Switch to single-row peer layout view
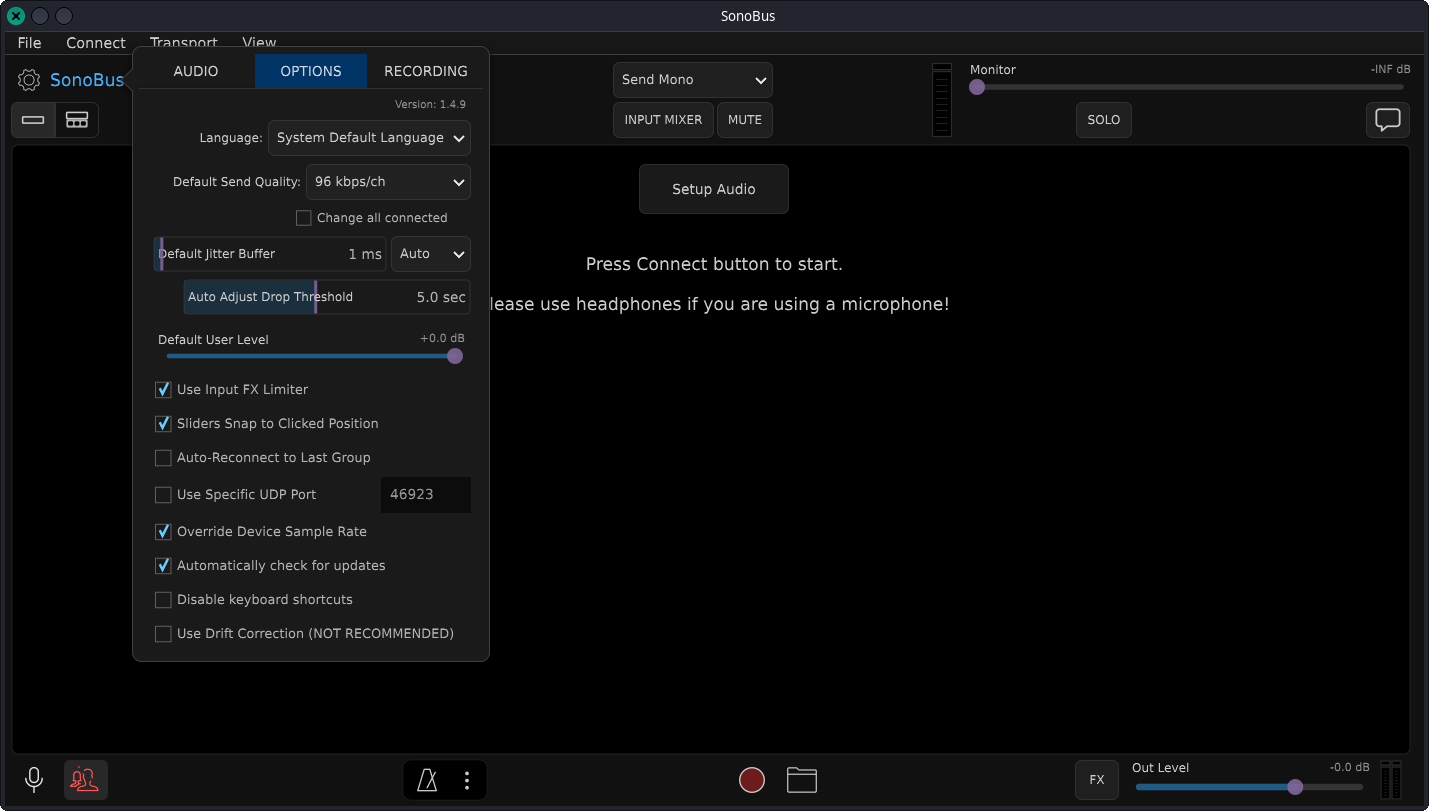Viewport: 1429px width, 811px height. (x=33, y=120)
